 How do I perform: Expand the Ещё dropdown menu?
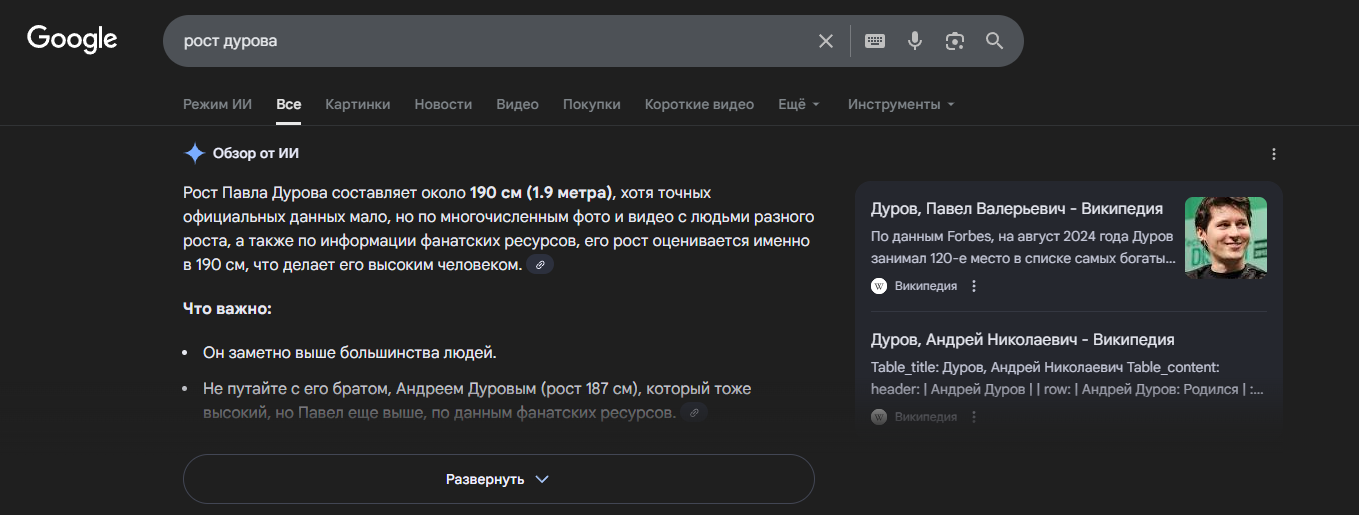[x=799, y=104]
